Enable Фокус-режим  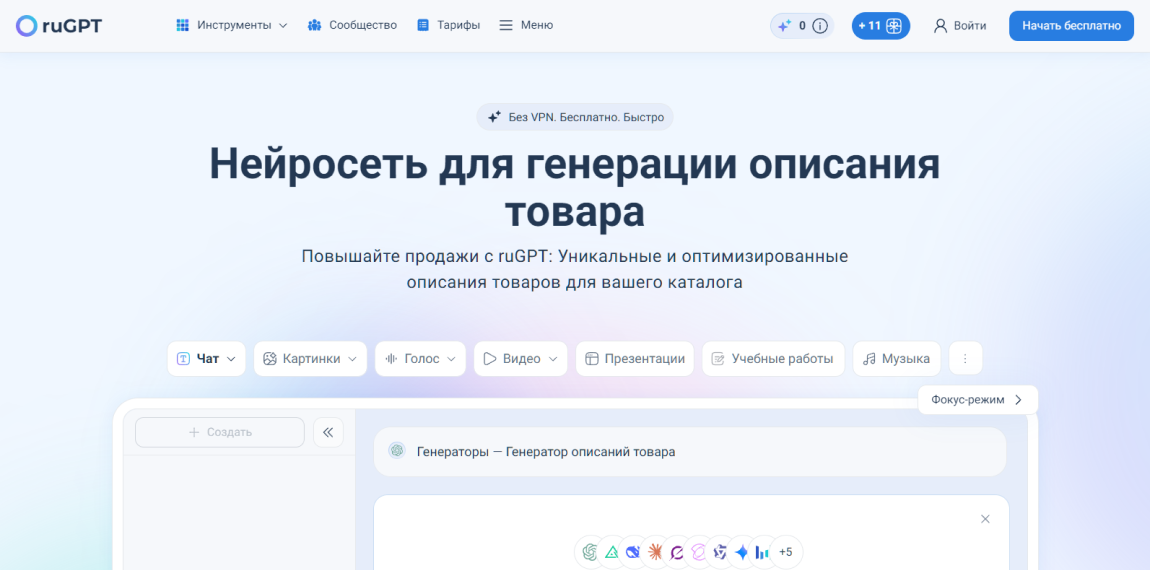pyautogui.click(x=978, y=400)
